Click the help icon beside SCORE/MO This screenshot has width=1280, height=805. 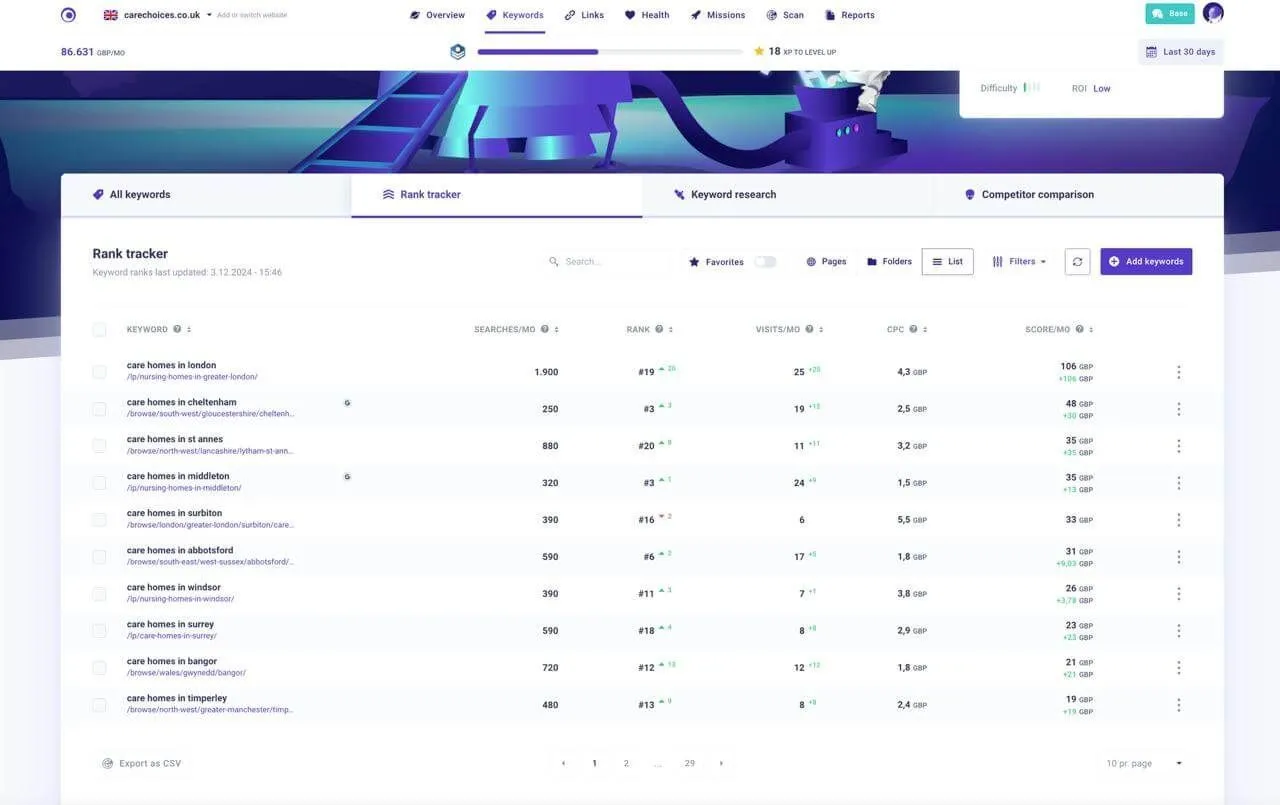coord(1079,330)
